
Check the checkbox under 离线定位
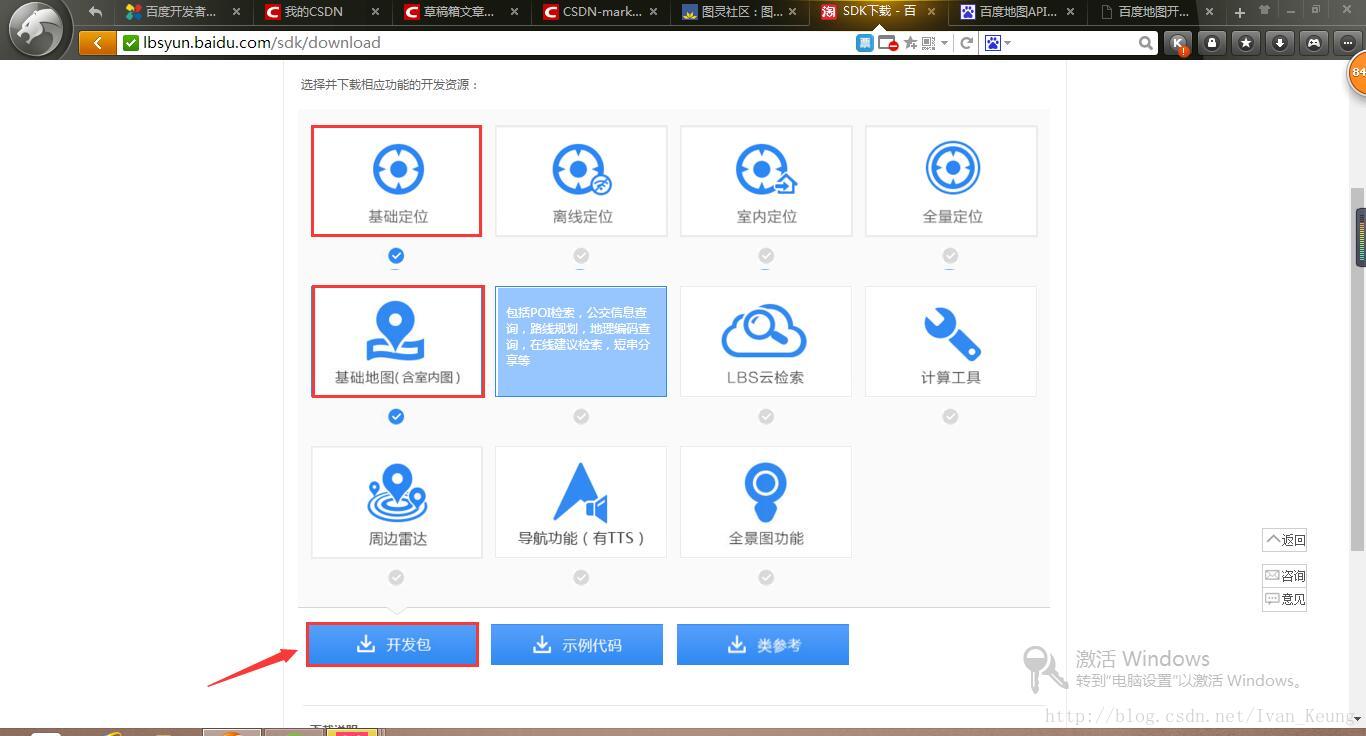(x=581, y=256)
